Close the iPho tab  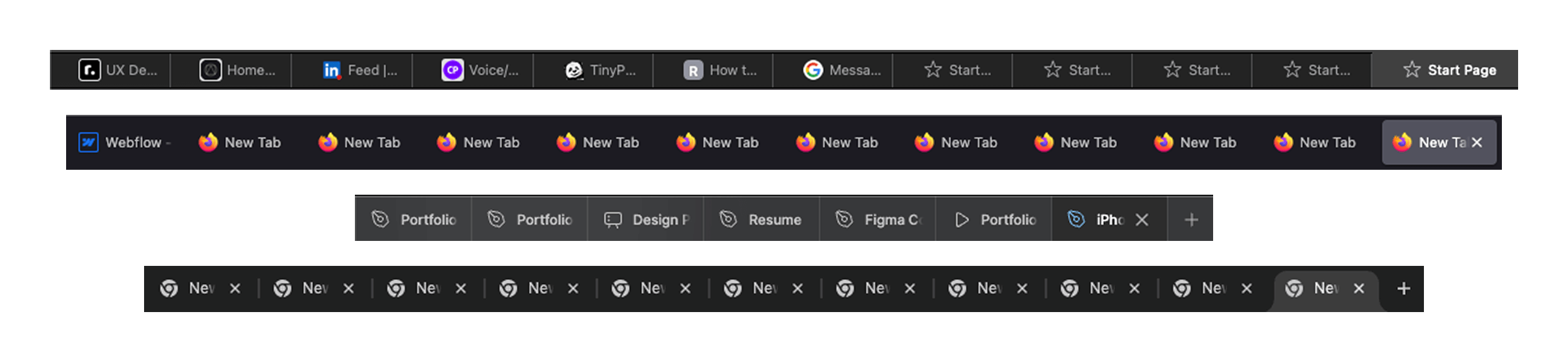(x=1142, y=220)
